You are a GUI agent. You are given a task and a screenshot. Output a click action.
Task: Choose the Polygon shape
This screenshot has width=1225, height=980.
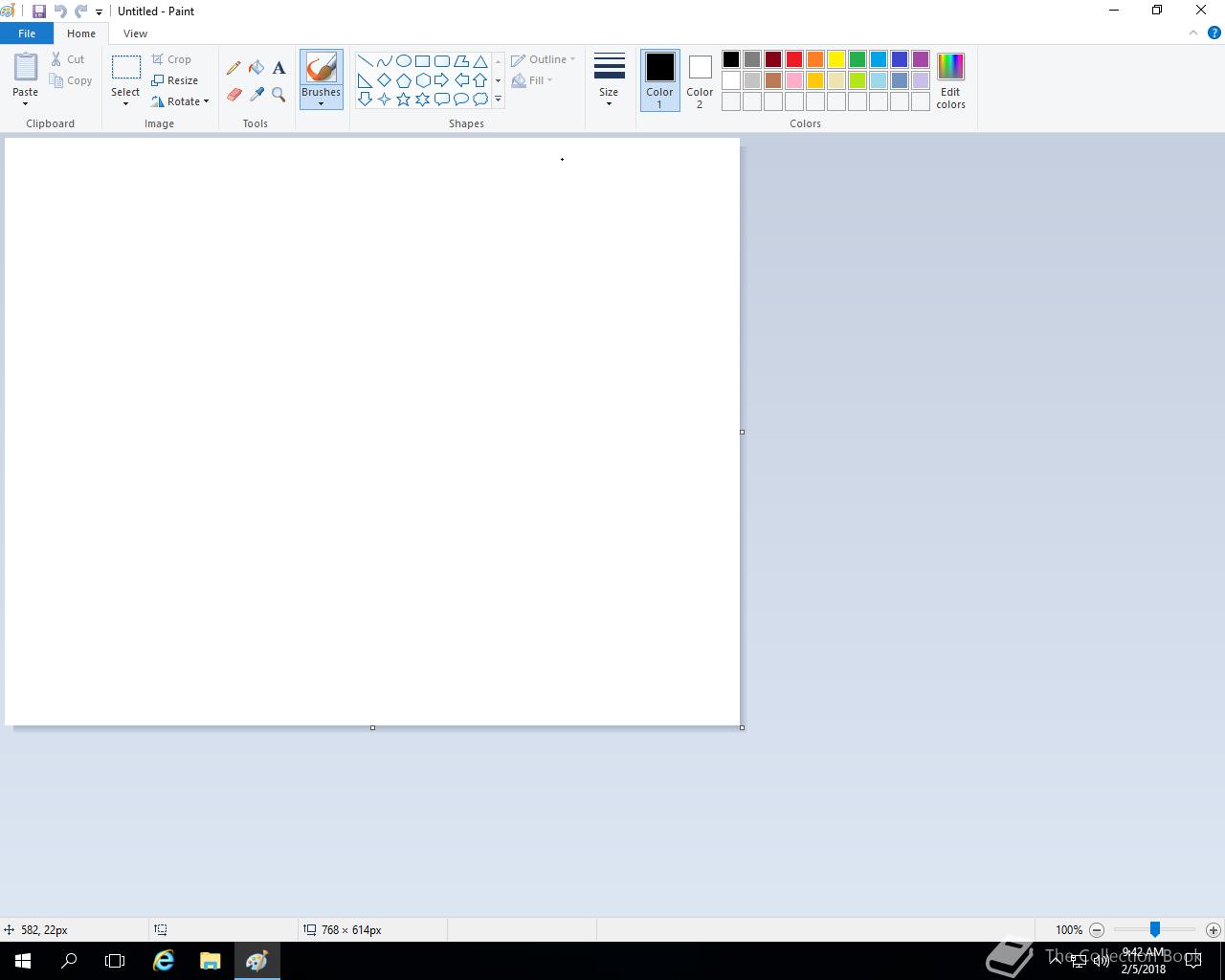point(460,60)
